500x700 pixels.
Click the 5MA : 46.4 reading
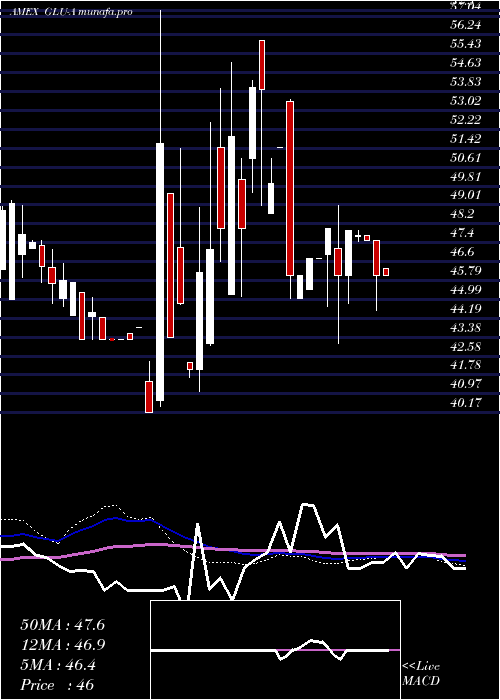click(58, 665)
